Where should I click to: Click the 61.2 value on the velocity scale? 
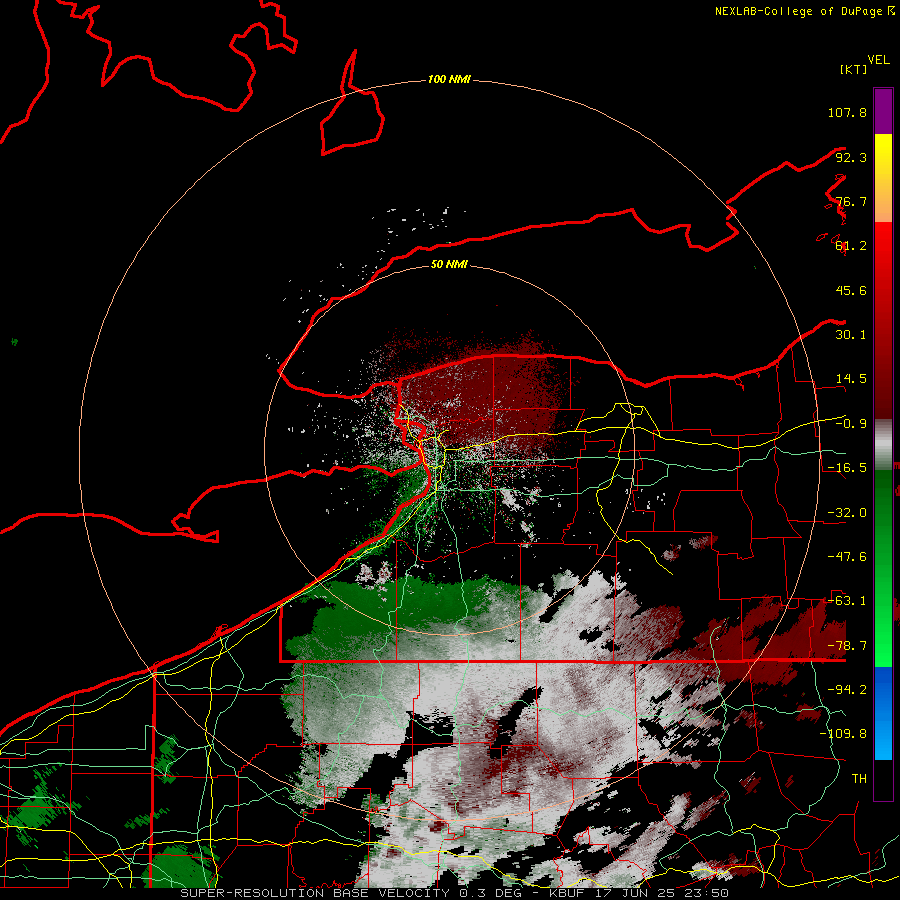[x=851, y=246]
